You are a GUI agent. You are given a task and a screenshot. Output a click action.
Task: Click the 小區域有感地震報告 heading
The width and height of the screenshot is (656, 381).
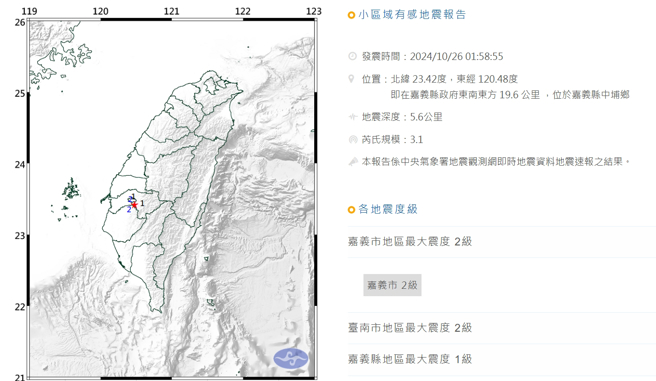[x=412, y=15]
